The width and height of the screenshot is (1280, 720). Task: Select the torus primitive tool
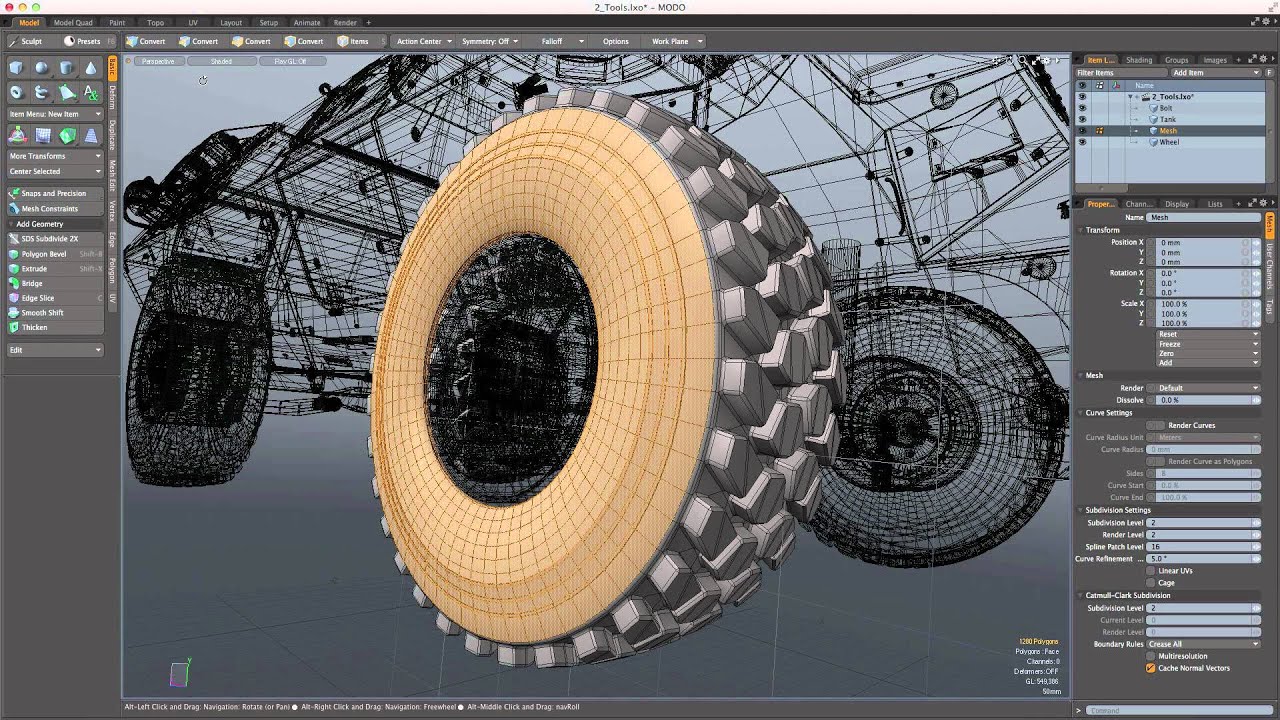[16, 91]
